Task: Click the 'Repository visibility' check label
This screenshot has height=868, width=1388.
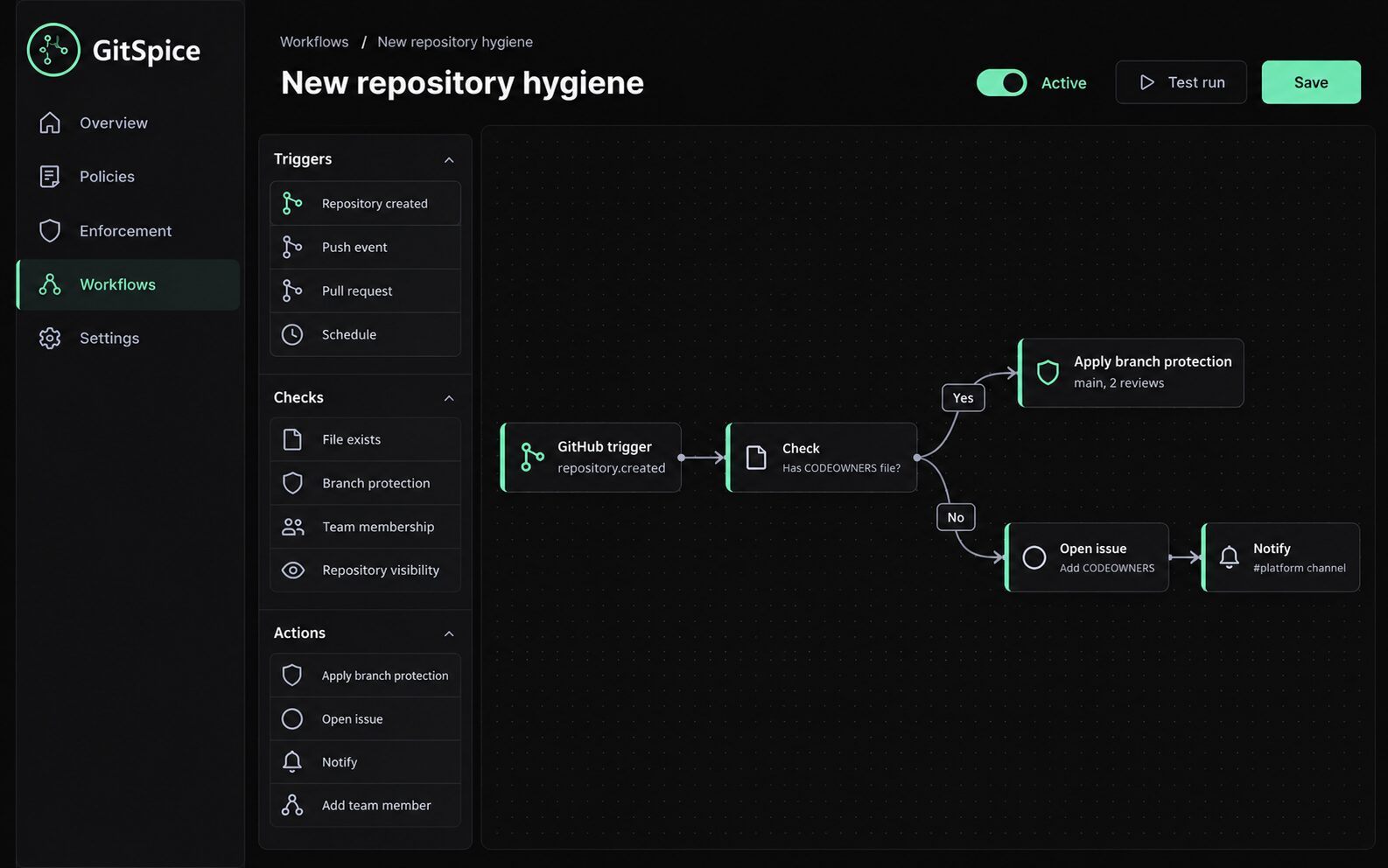Action: click(x=381, y=570)
